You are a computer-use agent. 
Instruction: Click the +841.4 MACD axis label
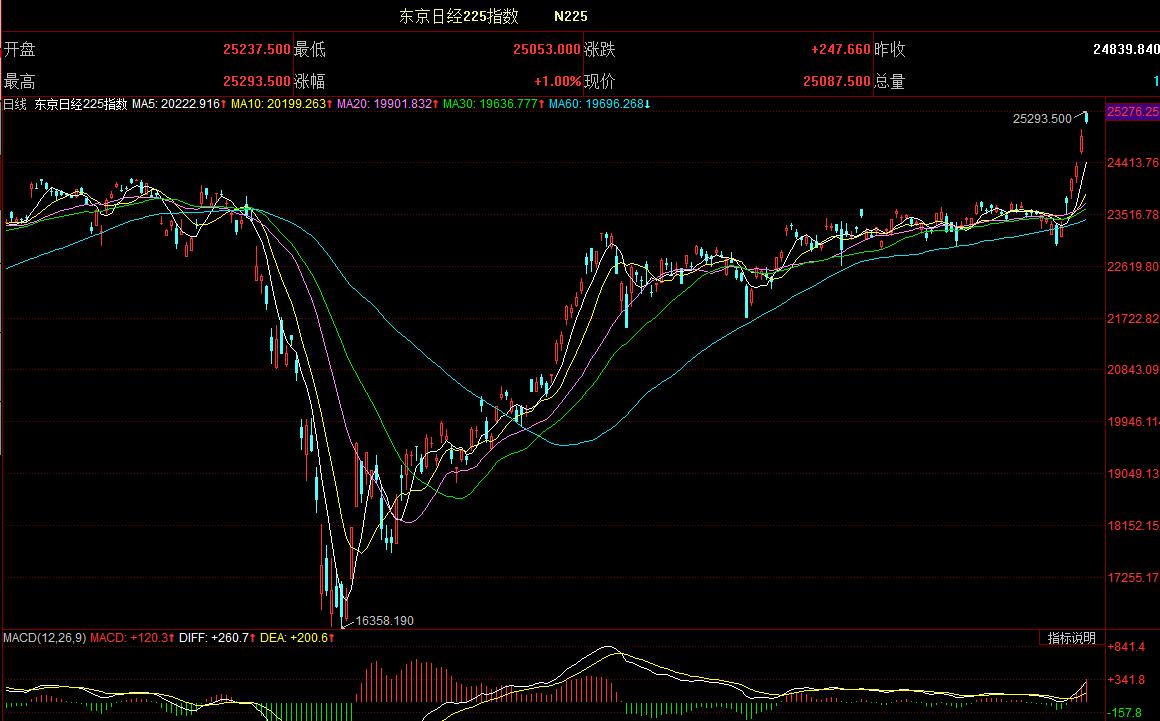pos(1126,647)
